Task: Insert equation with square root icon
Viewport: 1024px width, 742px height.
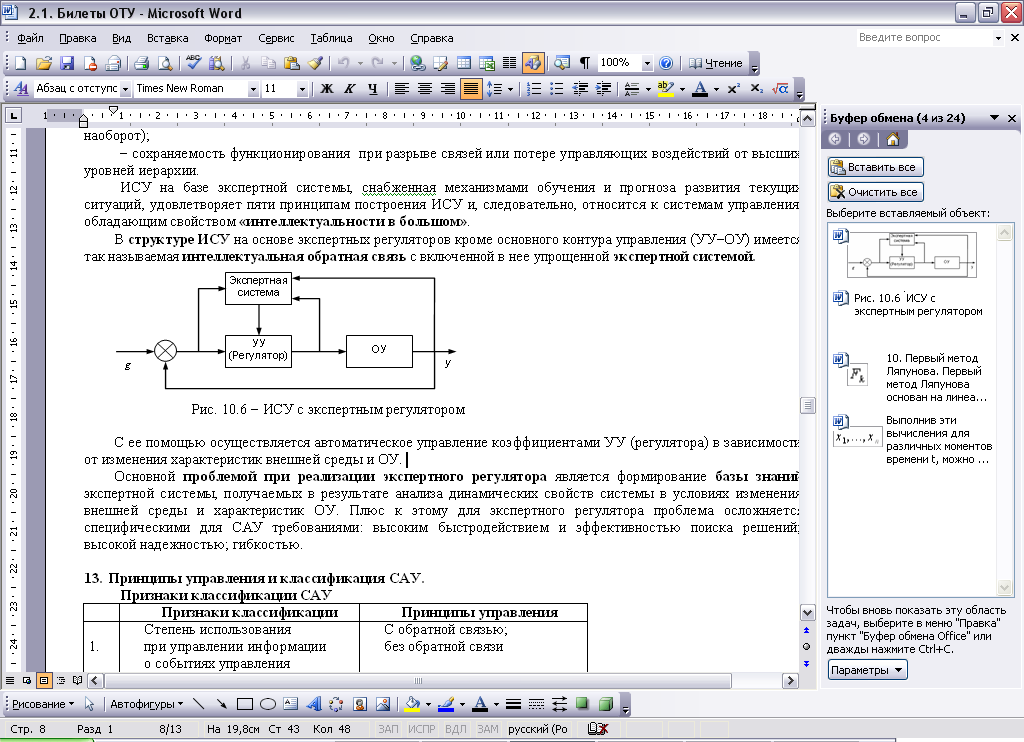Action: coord(780,88)
